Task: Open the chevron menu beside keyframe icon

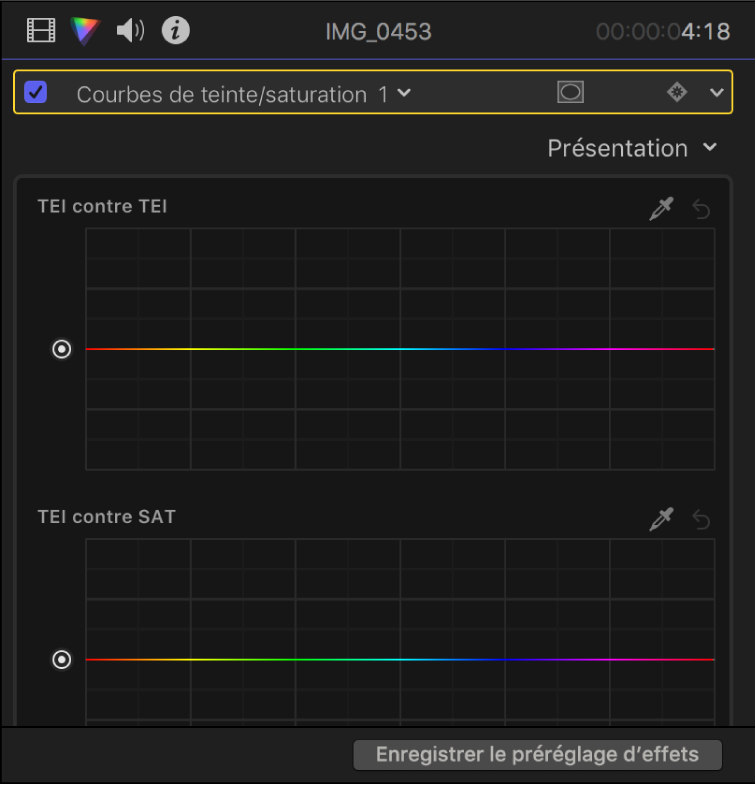Action: pos(717,93)
